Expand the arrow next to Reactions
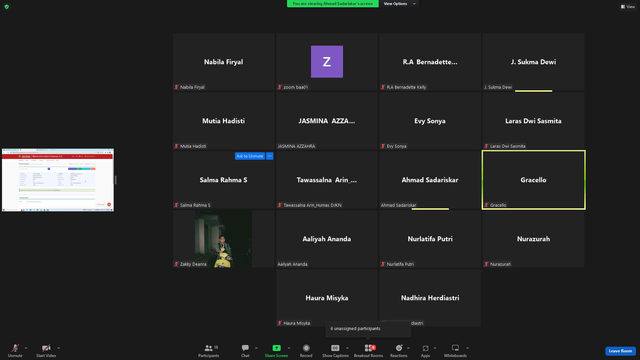 click(x=409, y=348)
